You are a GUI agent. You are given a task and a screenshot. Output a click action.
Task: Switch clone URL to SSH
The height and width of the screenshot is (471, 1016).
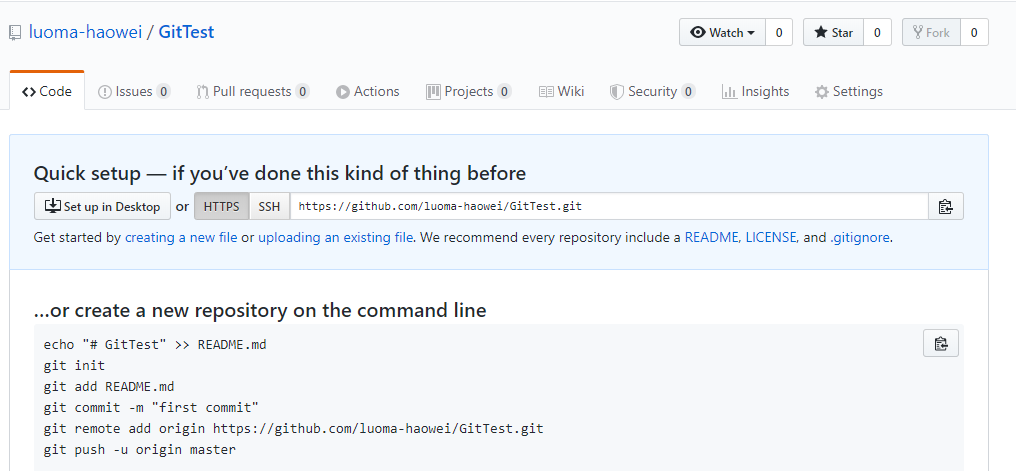[270, 207]
